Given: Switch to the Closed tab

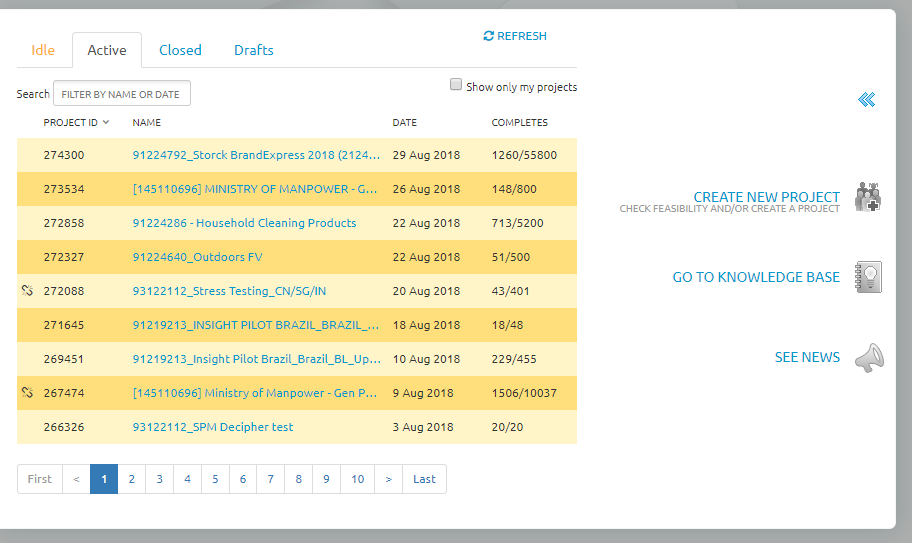Looking at the screenshot, I should click(180, 50).
